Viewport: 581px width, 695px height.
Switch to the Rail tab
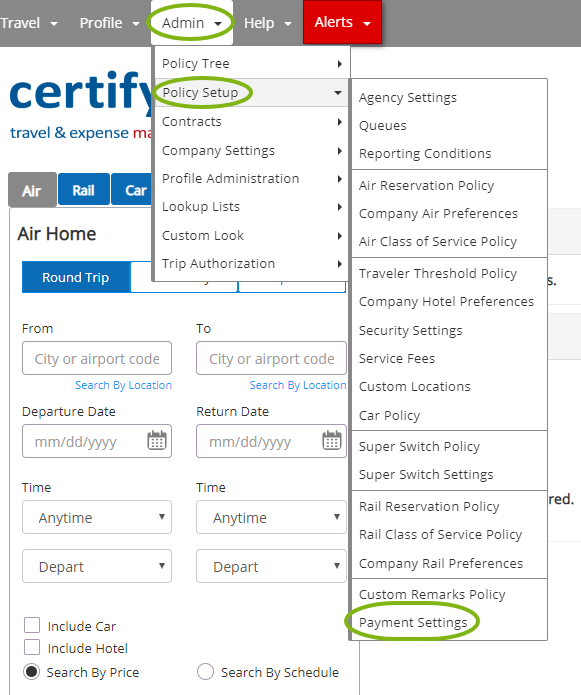point(83,190)
